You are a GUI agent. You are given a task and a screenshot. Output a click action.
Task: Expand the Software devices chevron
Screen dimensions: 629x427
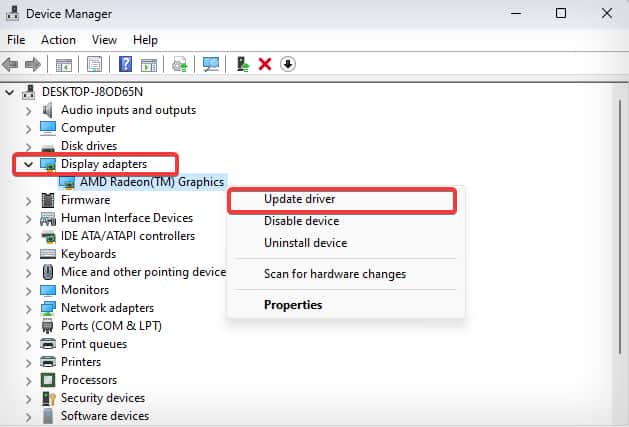(x=28, y=417)
